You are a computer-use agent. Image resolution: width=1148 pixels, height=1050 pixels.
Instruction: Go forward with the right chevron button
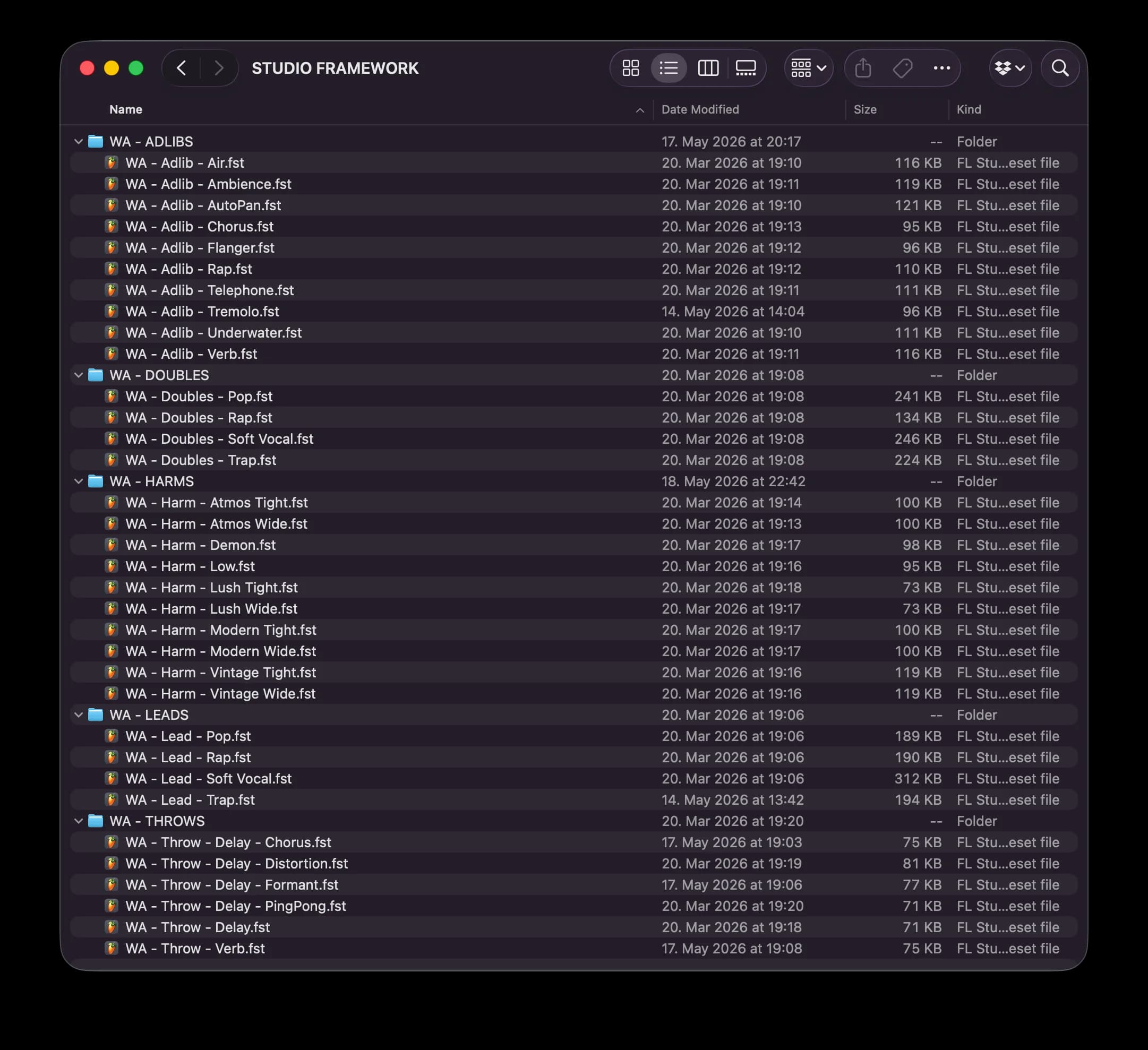(219, 68)
